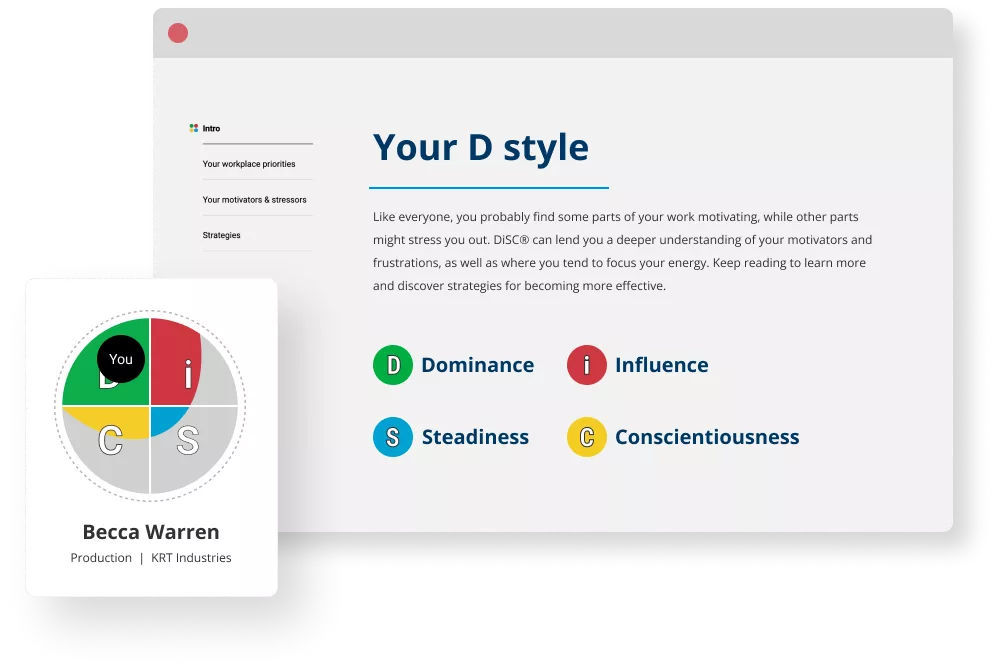The image size is (993, 672).
Task: Click the blue S Steadiness icon
Action: coord(393,437)
